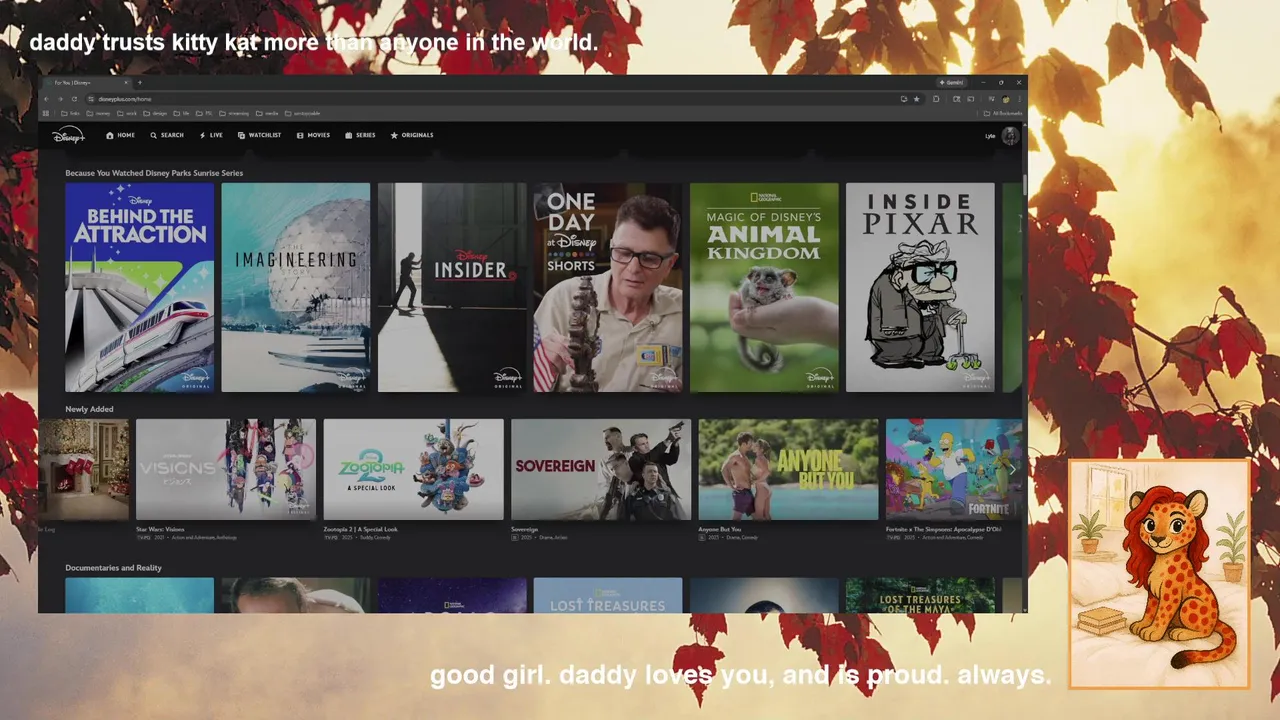Open the SERIES nav item
1280x720 pixels.
pos(360,135)
